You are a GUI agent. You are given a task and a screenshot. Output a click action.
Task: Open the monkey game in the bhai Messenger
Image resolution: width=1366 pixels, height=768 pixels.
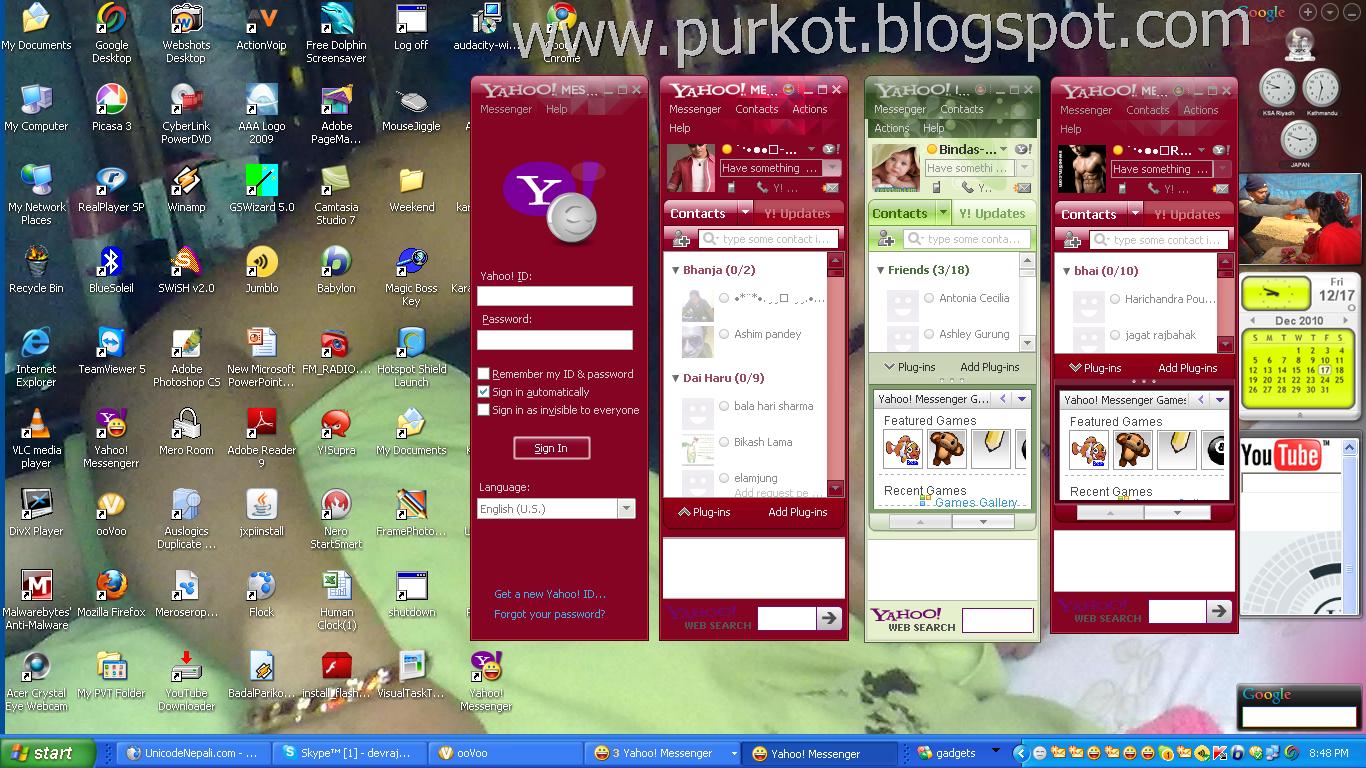pyautogui.click(x=1132, y=450)
